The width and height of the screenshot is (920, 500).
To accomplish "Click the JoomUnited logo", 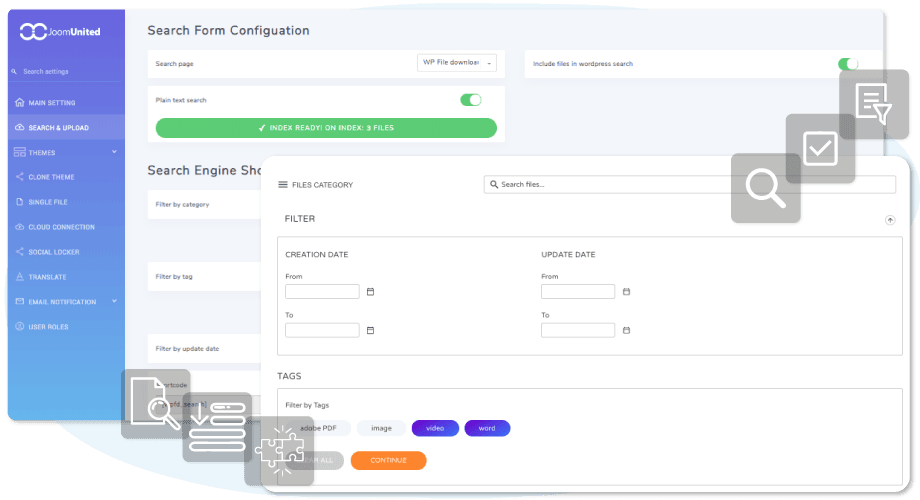I will (60, 32).
